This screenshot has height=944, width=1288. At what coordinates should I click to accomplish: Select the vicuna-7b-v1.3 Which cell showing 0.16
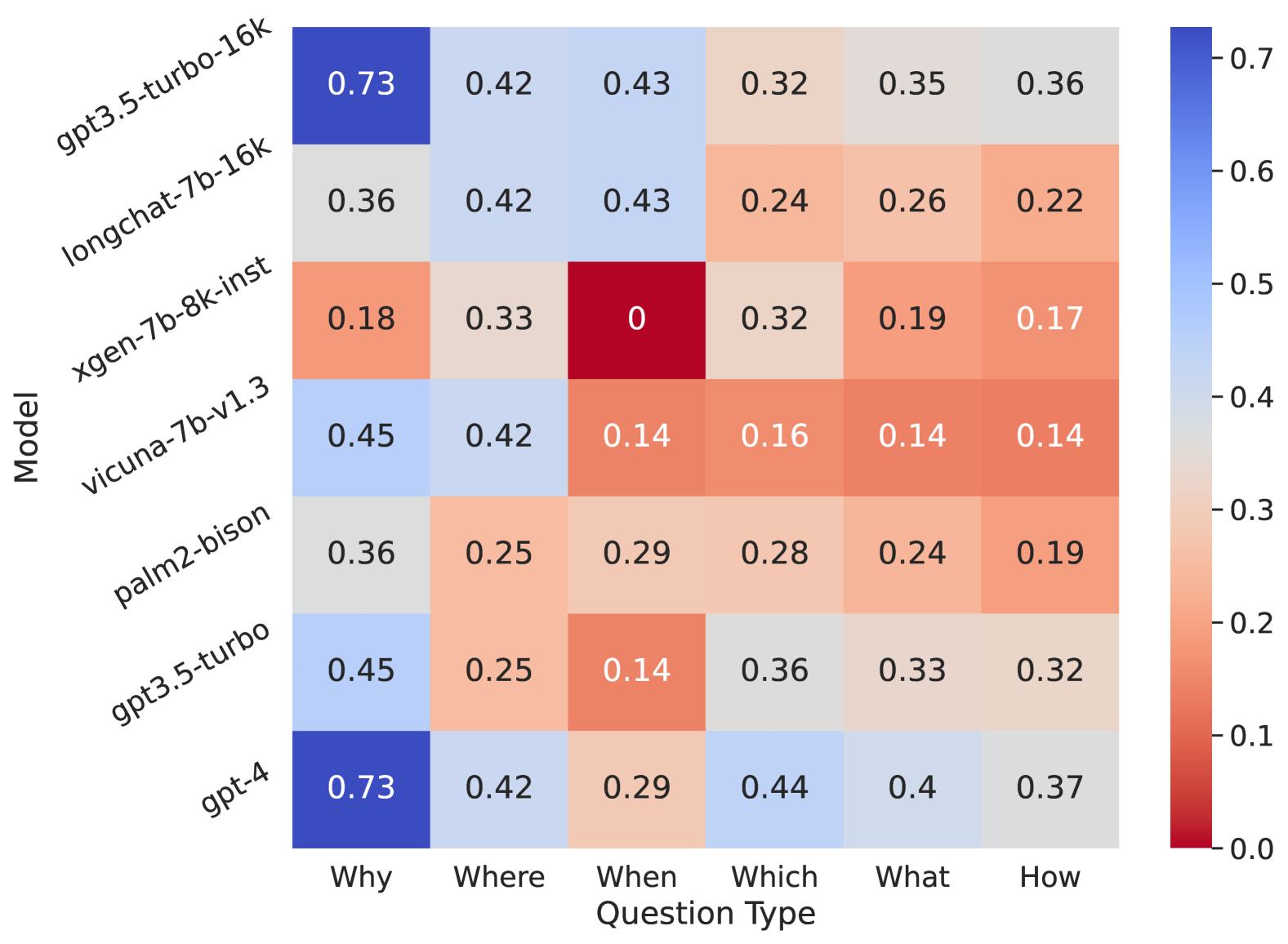click(774, 437)
